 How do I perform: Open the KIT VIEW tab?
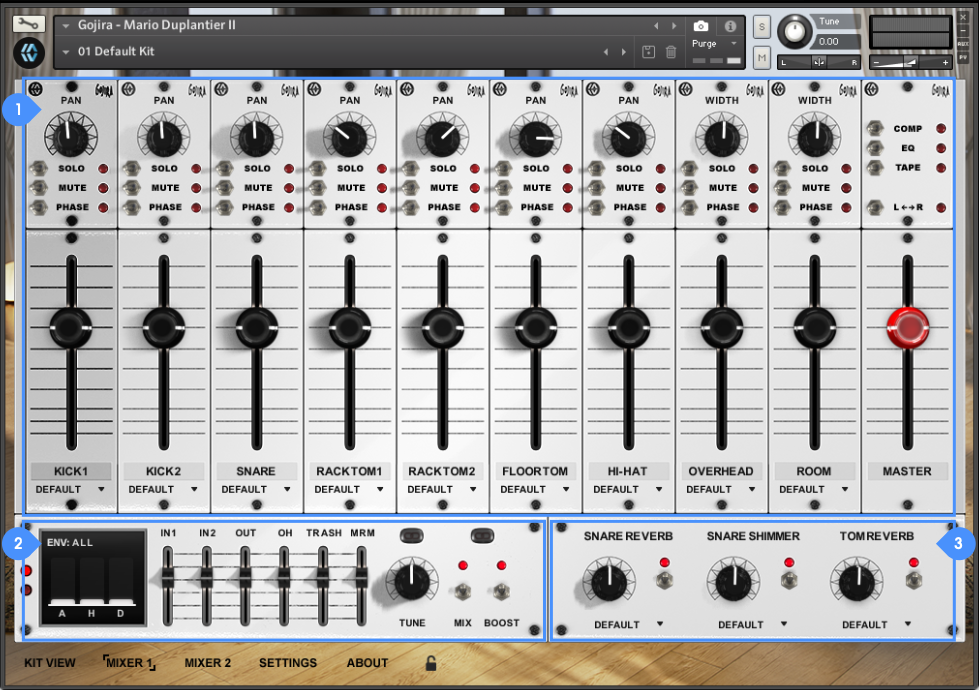[50, 663]
